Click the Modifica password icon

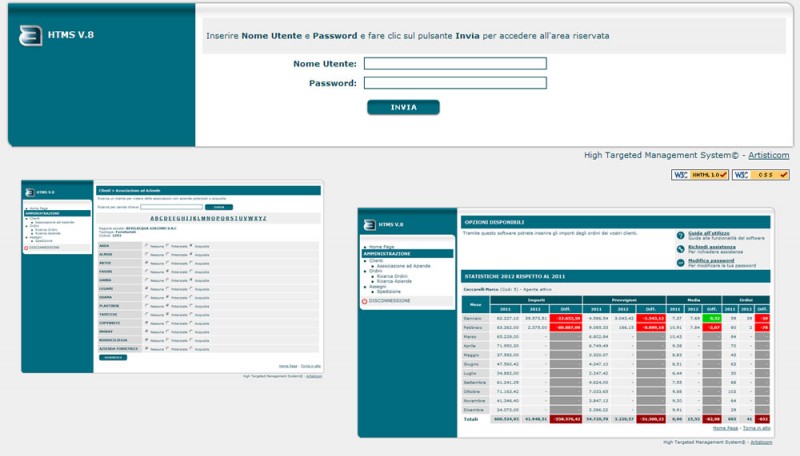click(x=680, y=263)
